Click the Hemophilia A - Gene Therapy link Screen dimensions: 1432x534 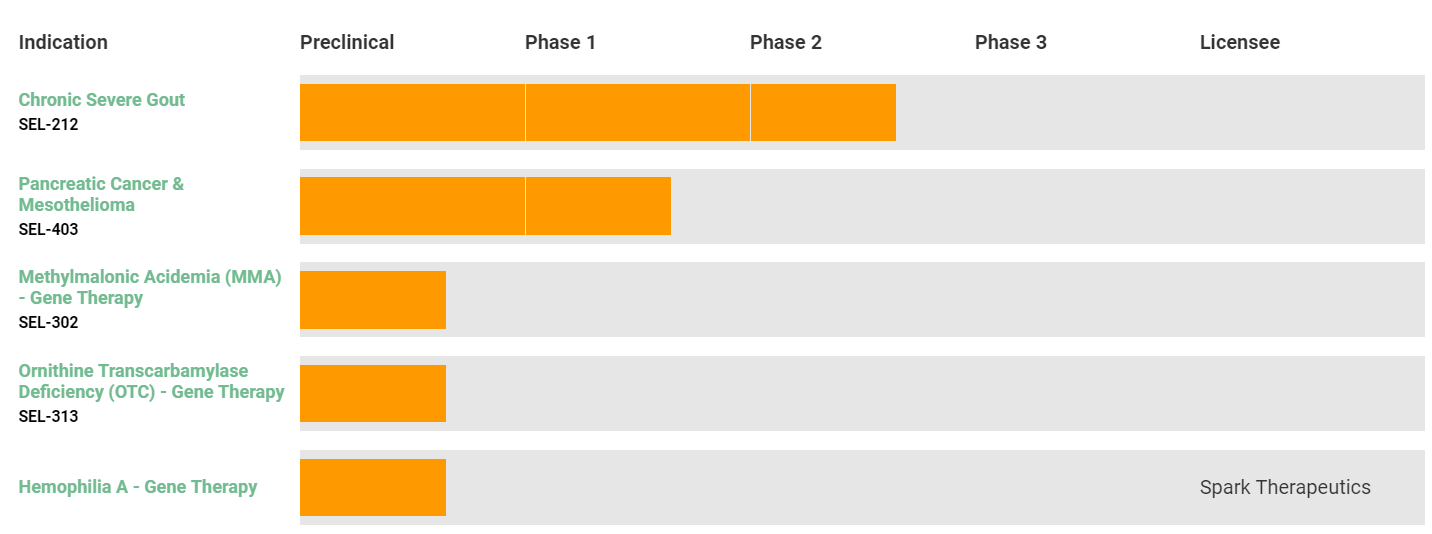[138, 487]
